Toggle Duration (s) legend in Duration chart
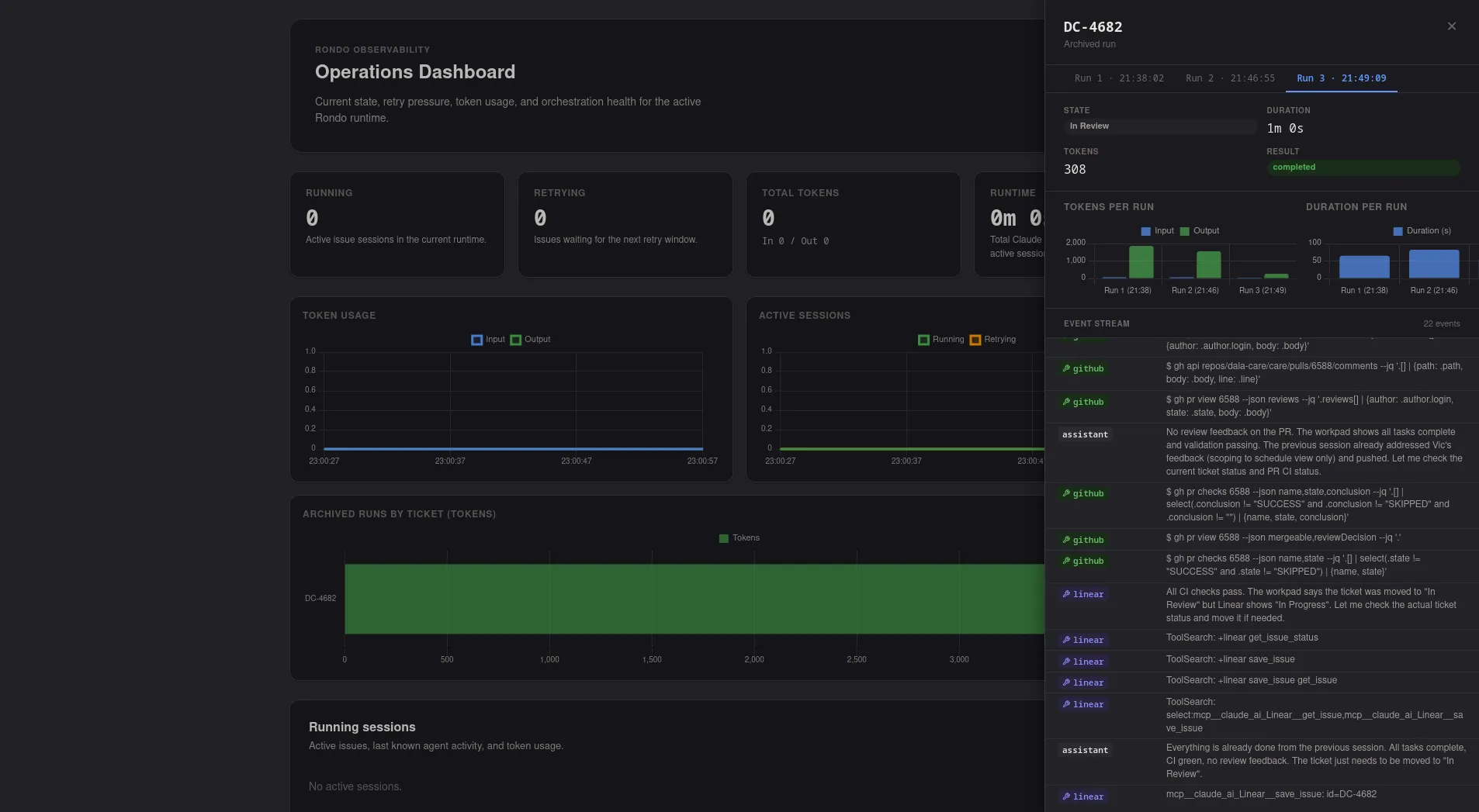The image size is (1479, 812). point(1422,231)
